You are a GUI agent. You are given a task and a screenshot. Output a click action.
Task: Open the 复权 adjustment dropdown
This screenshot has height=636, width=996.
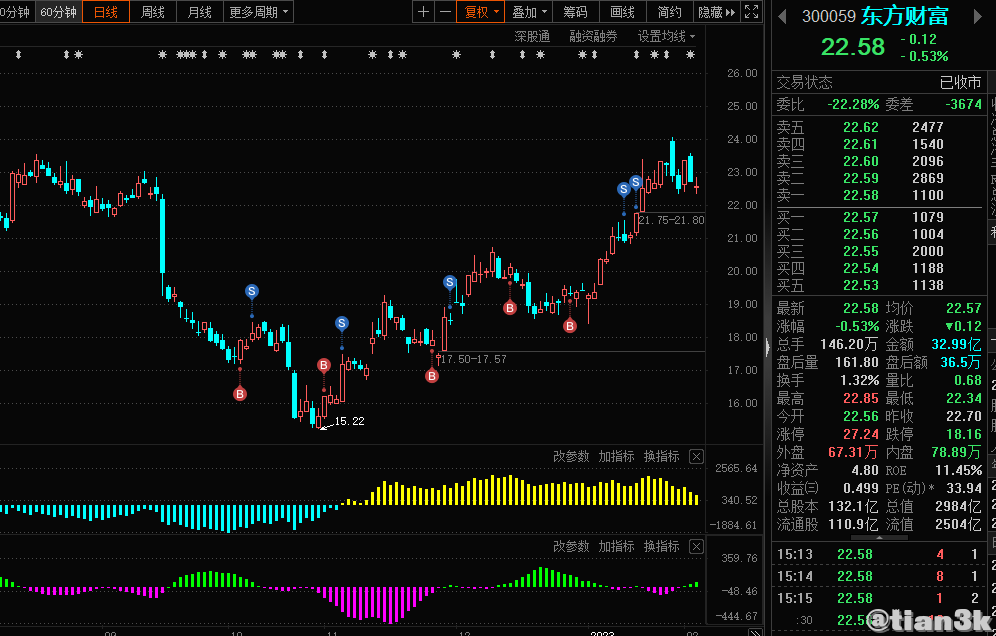click(x=481, y=12)
